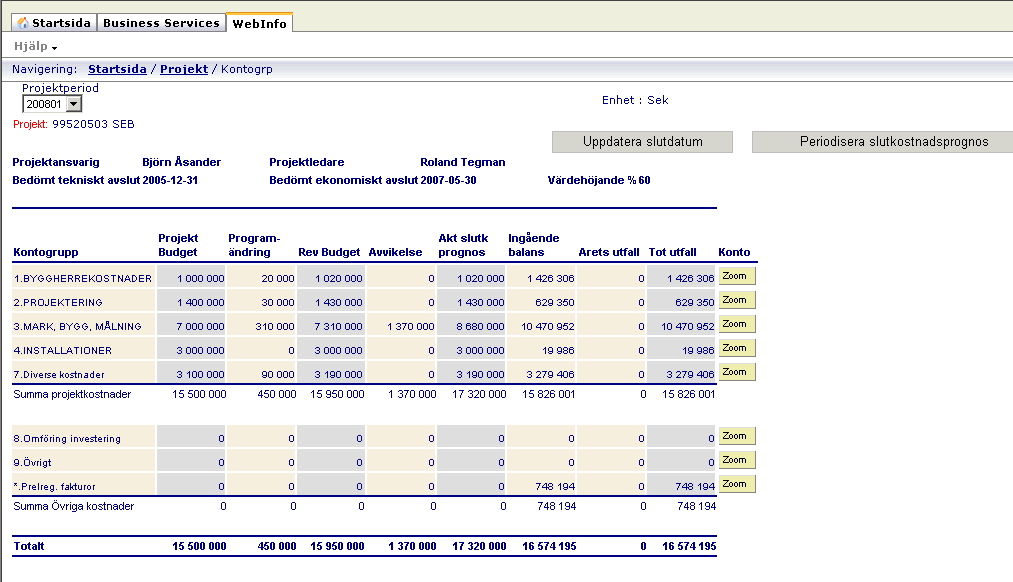Click Ingående balans value 19 986

click(x=556, y=351)
